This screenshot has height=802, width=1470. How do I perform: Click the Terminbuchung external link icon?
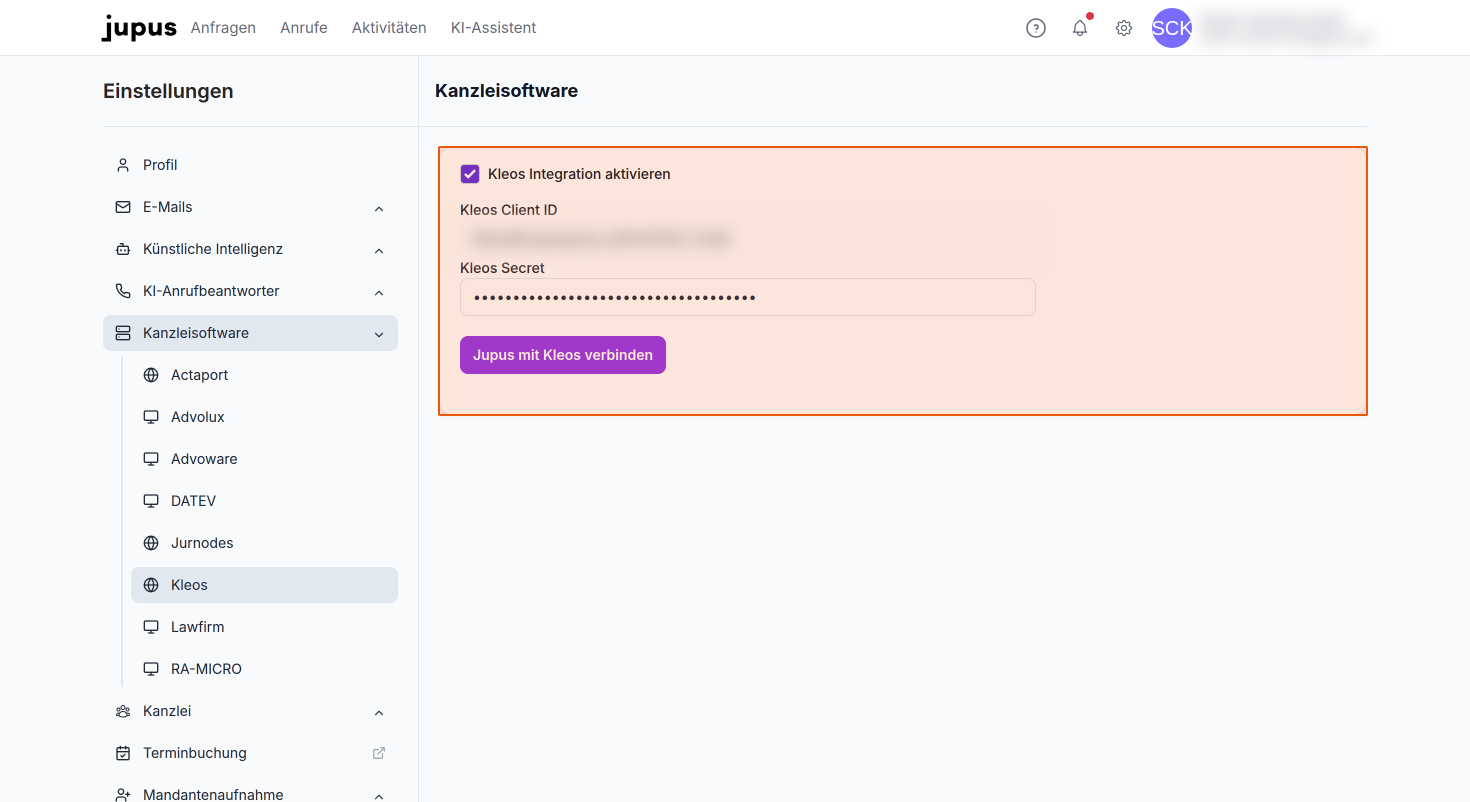point(379,753)
